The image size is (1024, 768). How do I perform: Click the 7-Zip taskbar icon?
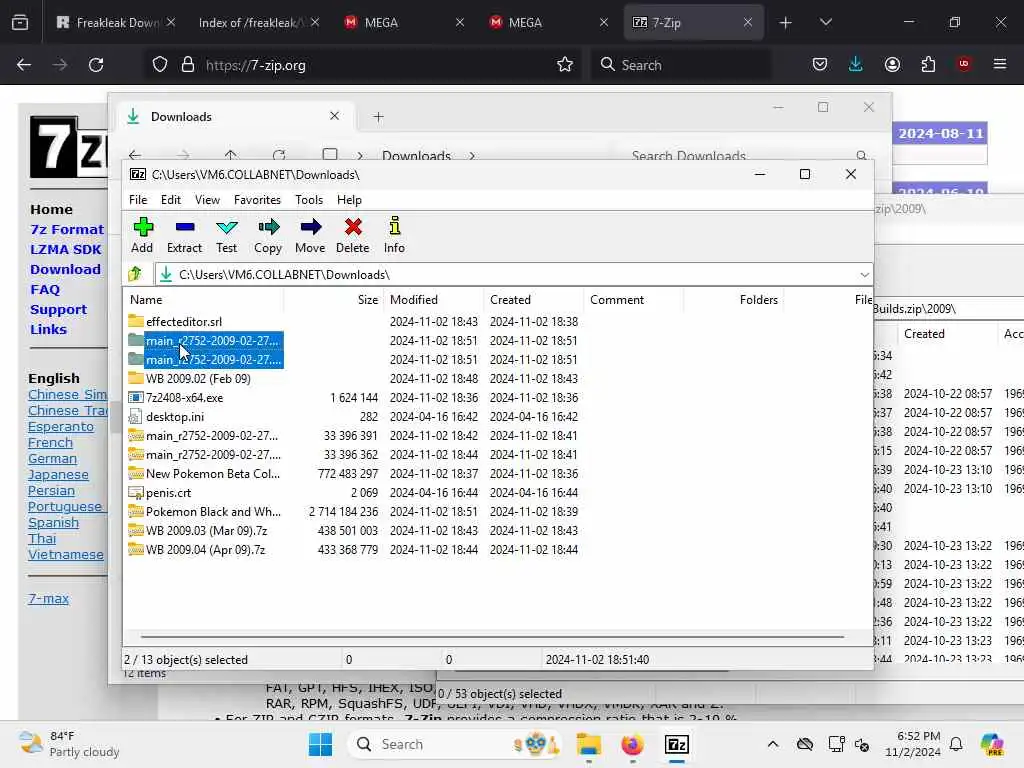pyautogui.click(x=677, y=744)
